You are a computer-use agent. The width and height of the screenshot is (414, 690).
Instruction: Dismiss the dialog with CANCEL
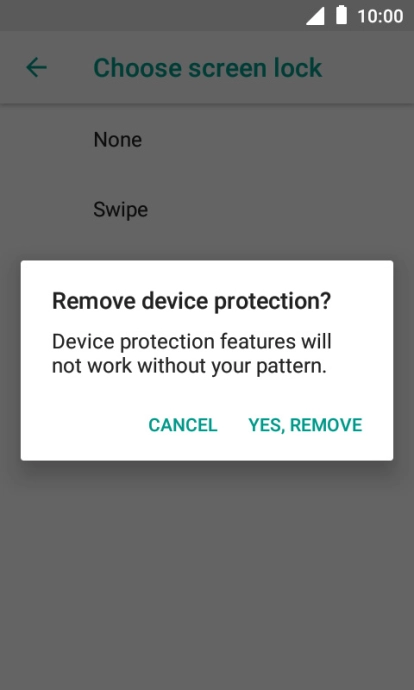click(x=183, y=425)
